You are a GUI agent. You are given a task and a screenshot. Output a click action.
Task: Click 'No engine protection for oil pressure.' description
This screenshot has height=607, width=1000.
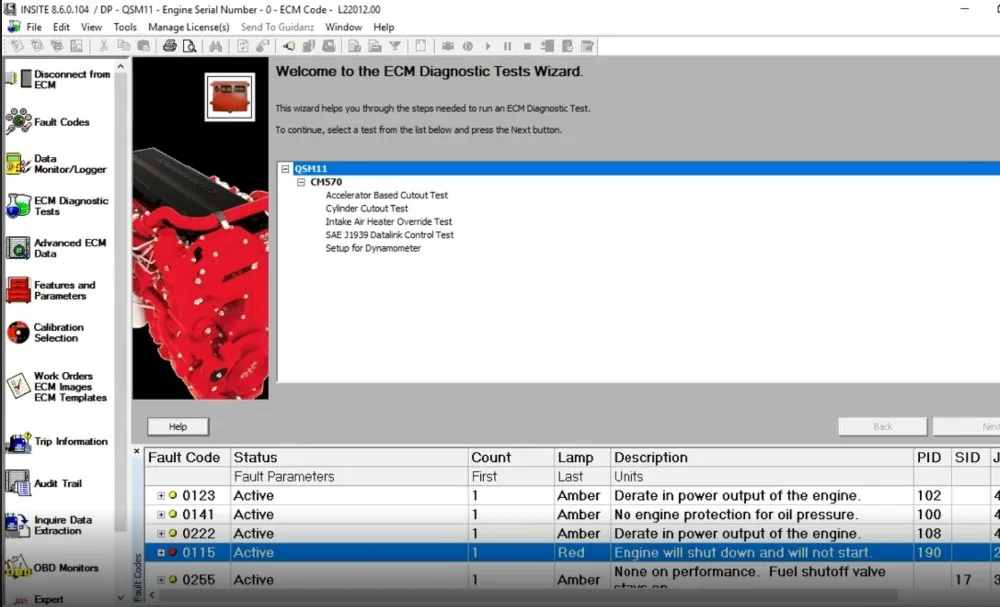click(736, 515)
